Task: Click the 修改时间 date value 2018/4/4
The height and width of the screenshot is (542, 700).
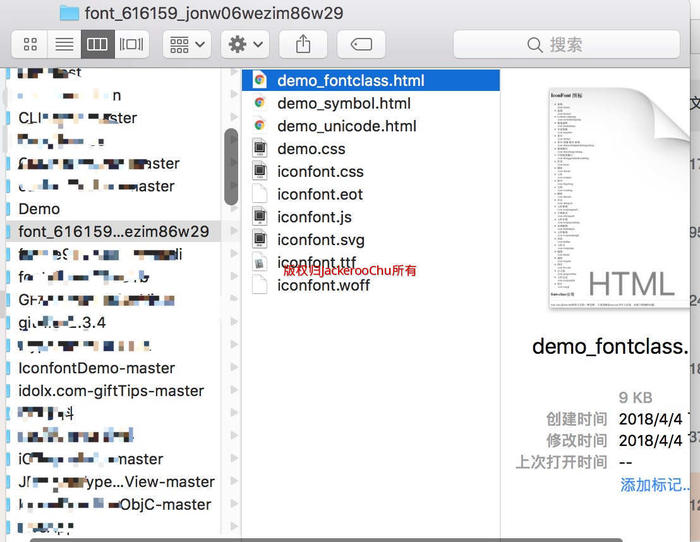Action: point(650,440)
